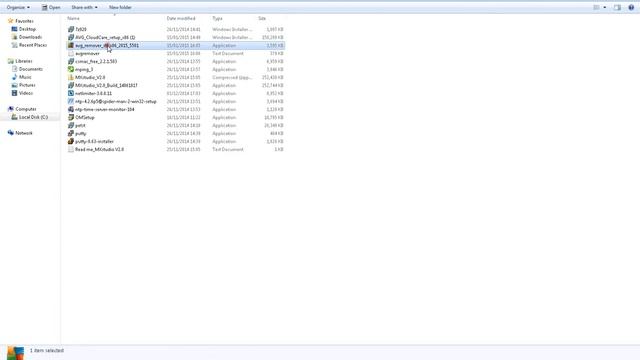
Task: Click the Open button in the toolbar
Action: point(51,7)
